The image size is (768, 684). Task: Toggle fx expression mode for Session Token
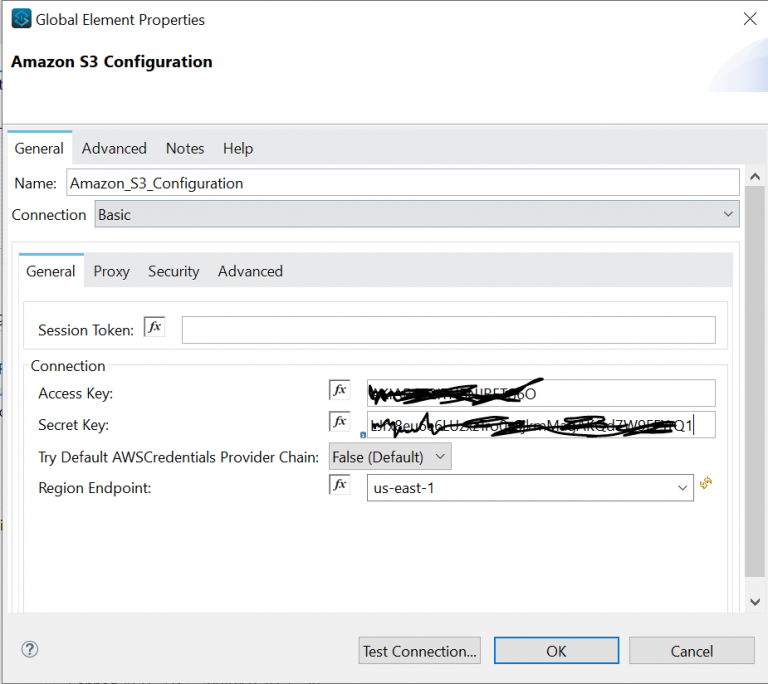click(x=154, y=327)
